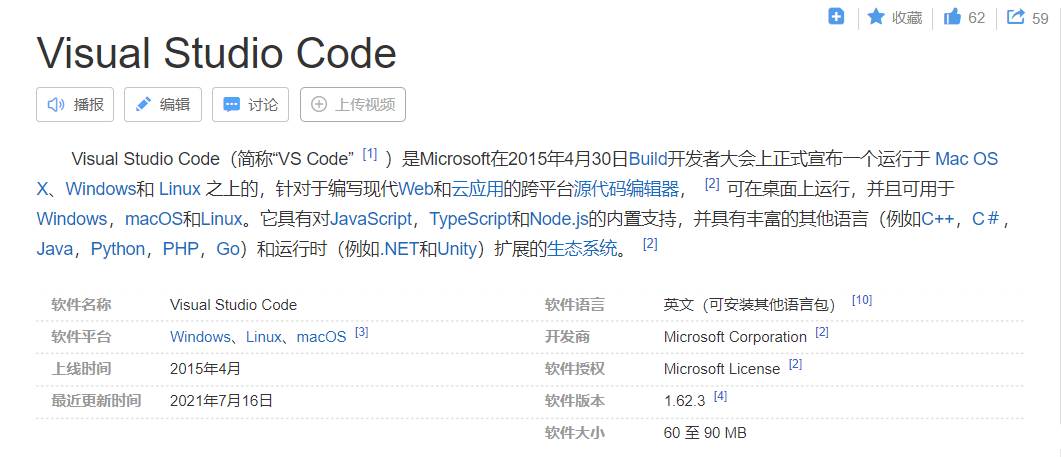
Task: Click macOS link in 软件平台 row
Action: (x=321, y=336)
